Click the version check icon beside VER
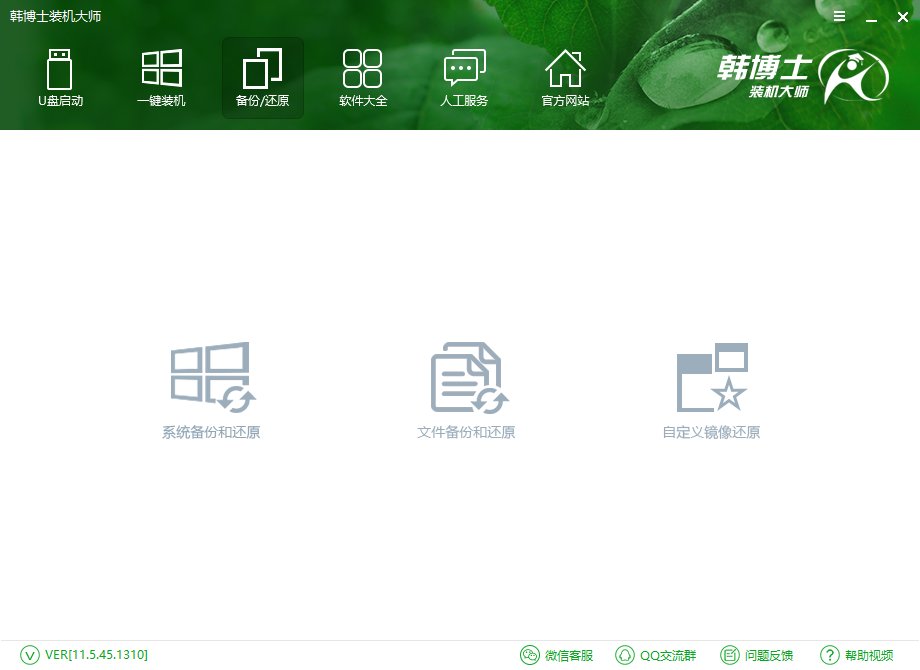This screenshot has width=920, height=670. (30, 655)
